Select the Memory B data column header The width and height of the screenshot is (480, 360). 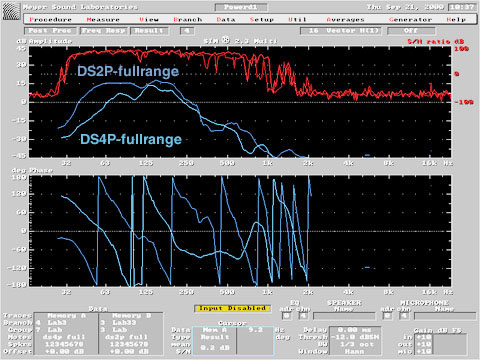tap(131, 315)
